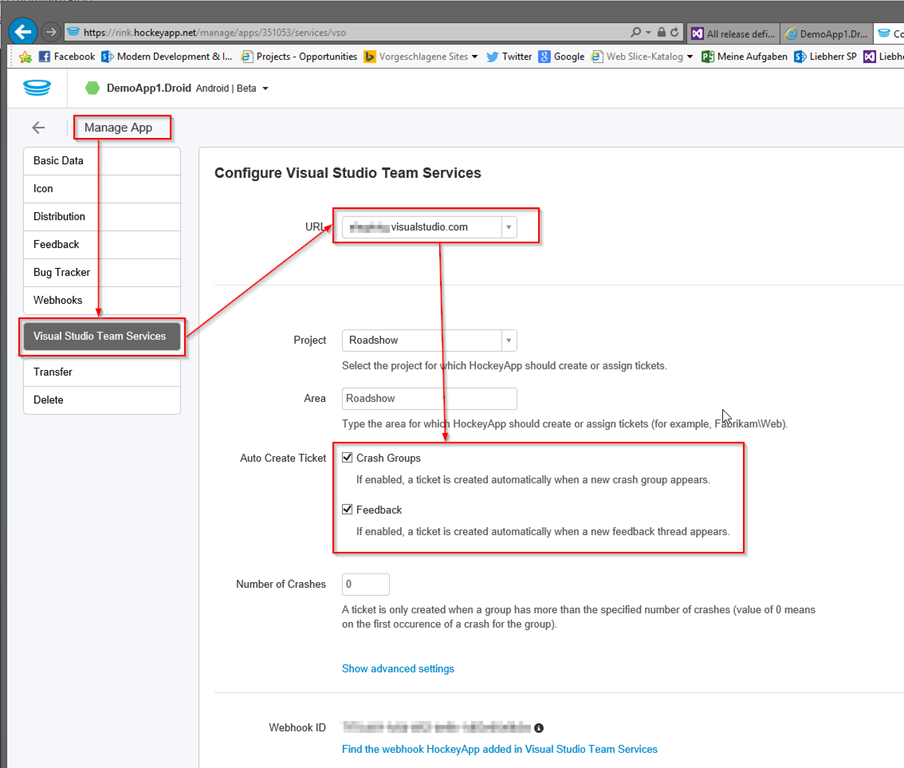This screenshot has height=768, width=904.
Task: Open the DemoApp1.Droid app switcher dropdown
Action: click(x=265, y=89)
